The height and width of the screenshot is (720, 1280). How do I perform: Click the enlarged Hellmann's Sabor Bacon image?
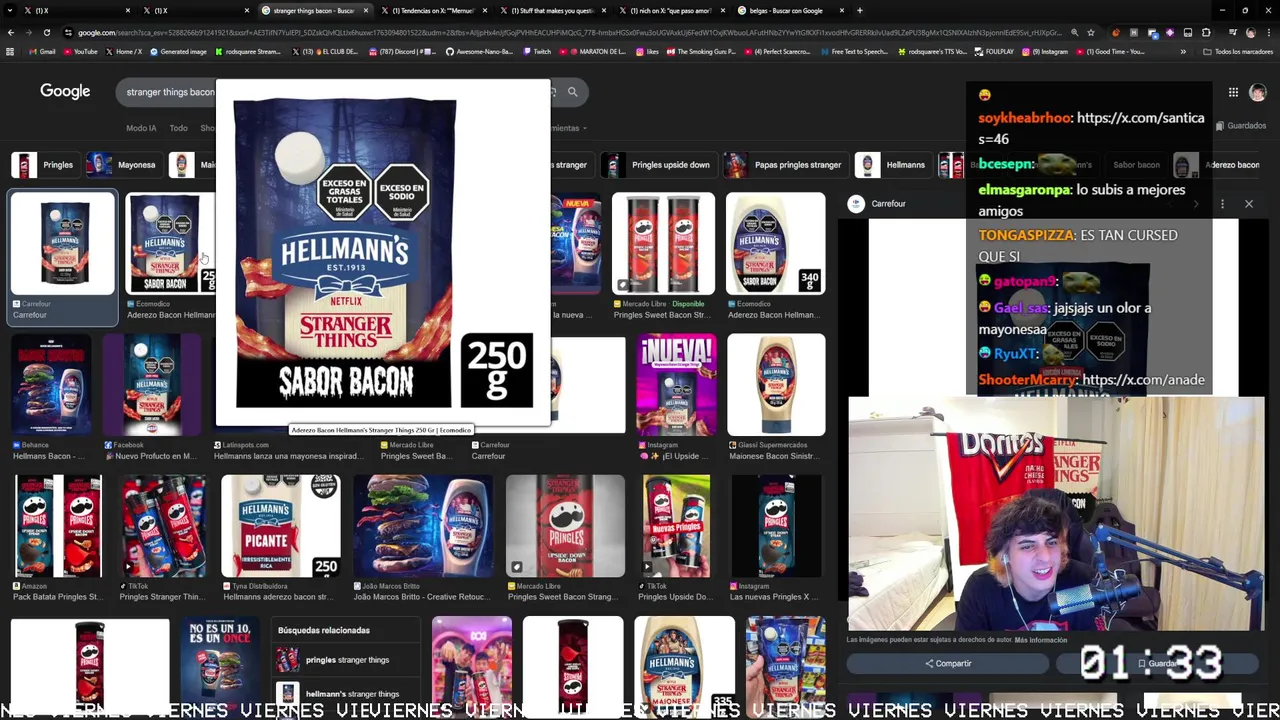(x=383, y=252)
